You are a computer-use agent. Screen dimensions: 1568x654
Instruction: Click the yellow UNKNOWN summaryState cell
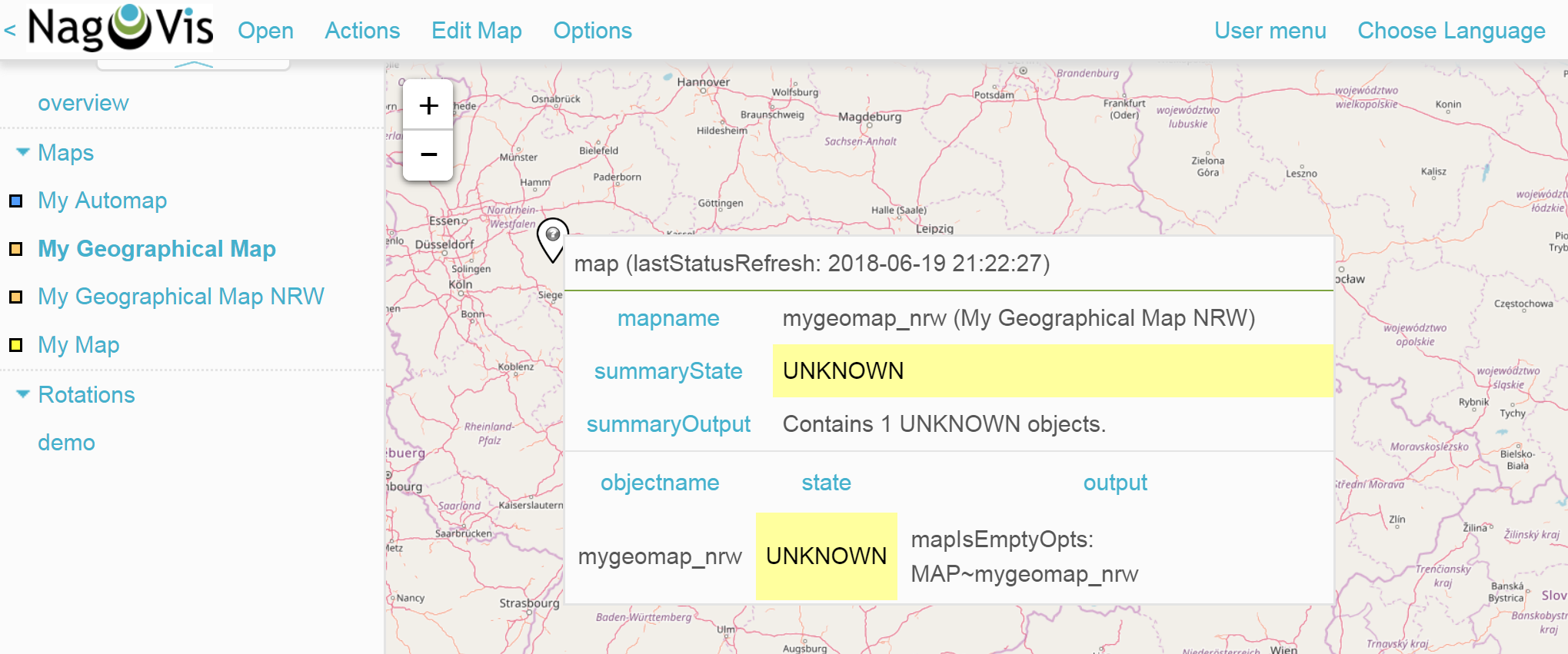pyautogui.click(x=1052, y=370)
